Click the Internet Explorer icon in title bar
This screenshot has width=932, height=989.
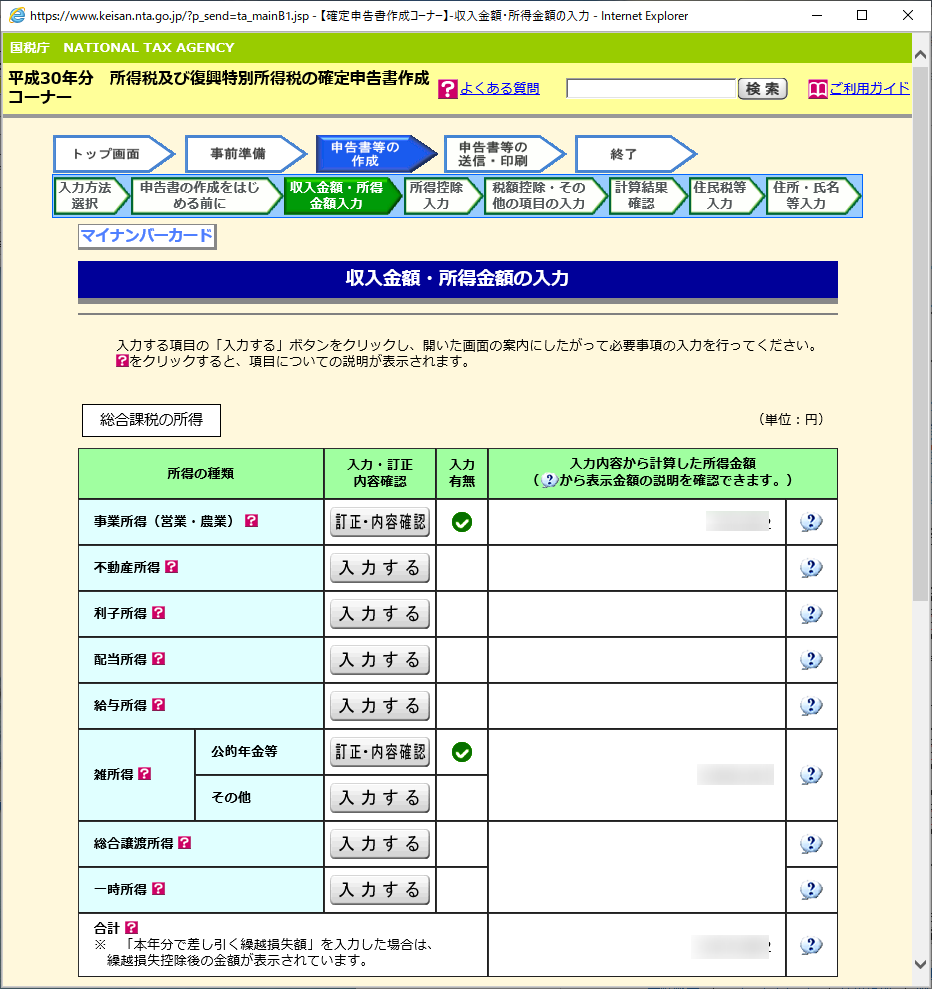coord(17,15)
